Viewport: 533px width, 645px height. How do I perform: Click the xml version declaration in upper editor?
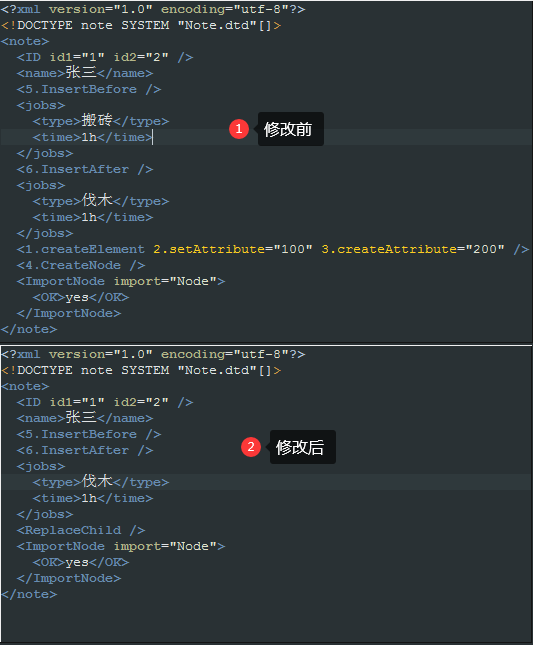pos(153,9)
